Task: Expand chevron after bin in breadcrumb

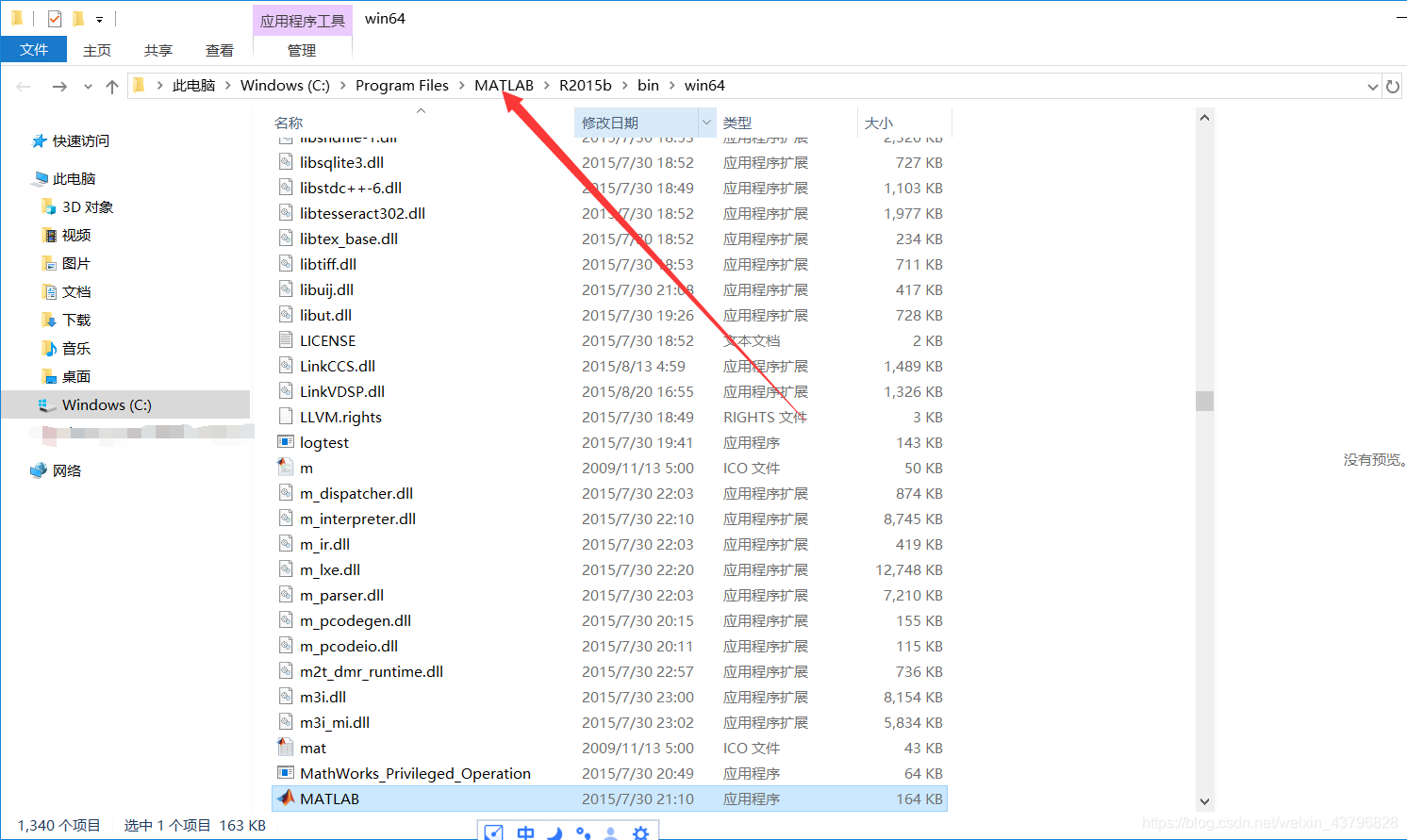Action: pos(672,86)
